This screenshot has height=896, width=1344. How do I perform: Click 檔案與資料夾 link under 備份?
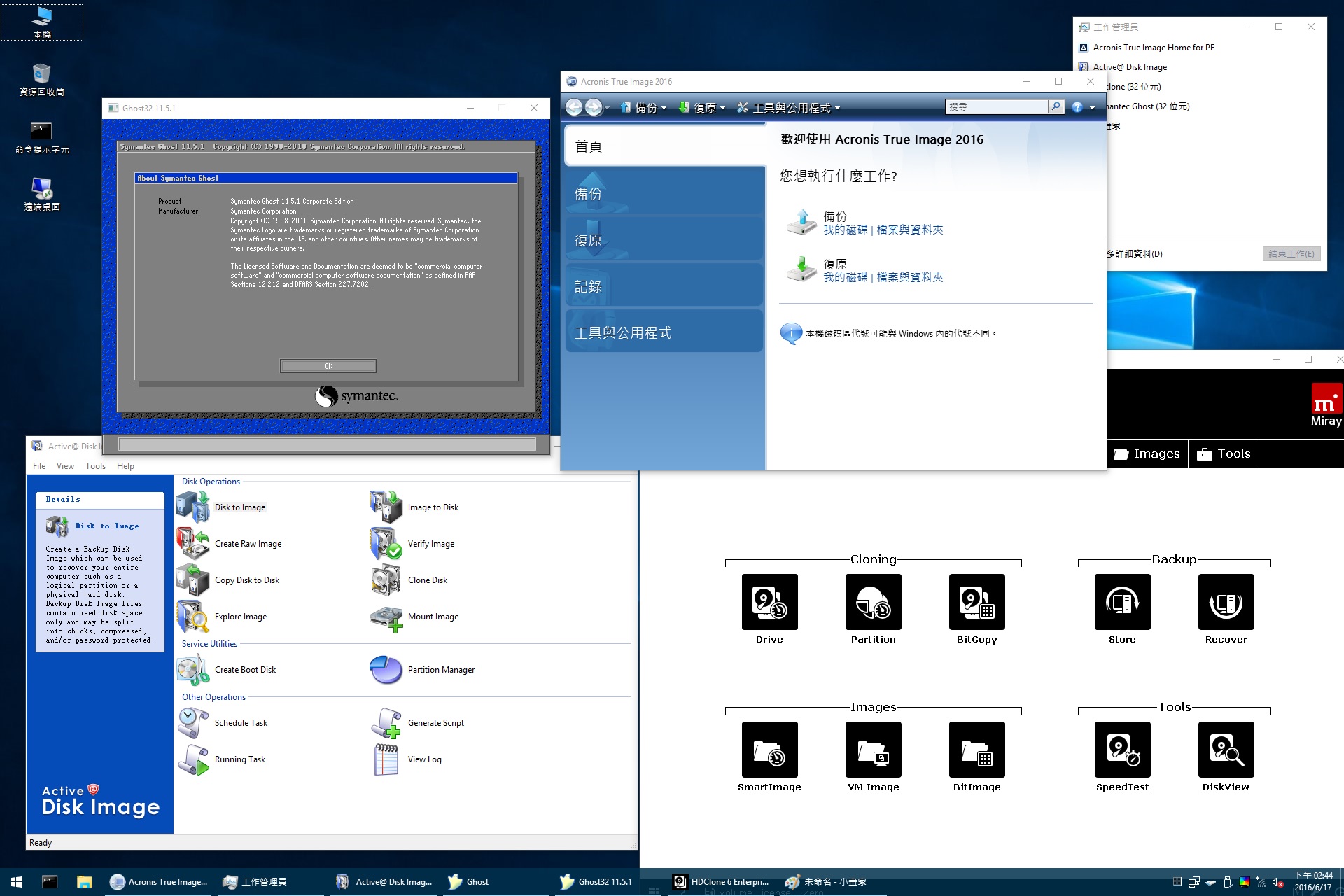910,230
